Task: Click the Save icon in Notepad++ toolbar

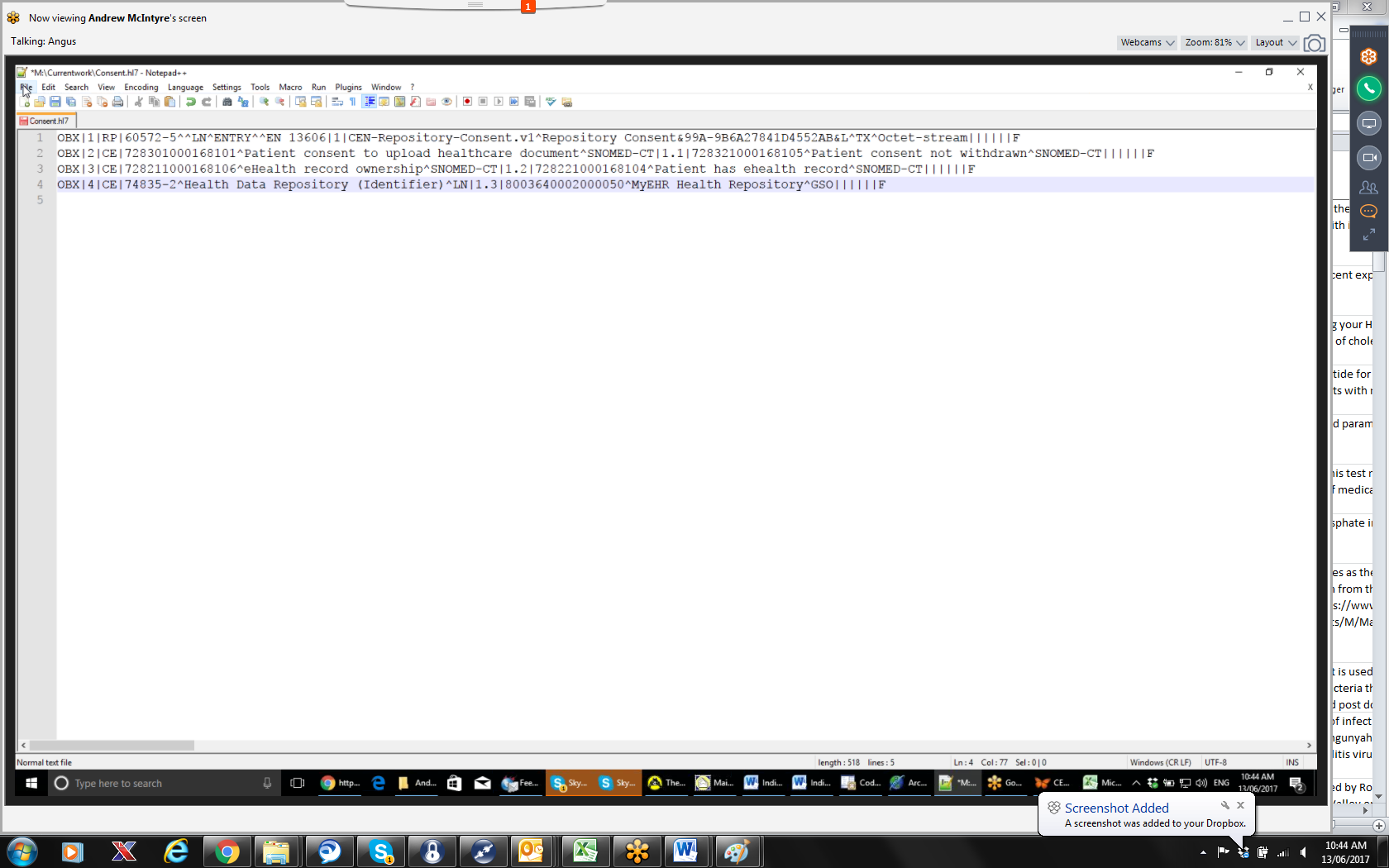Action: click(55, 102)
